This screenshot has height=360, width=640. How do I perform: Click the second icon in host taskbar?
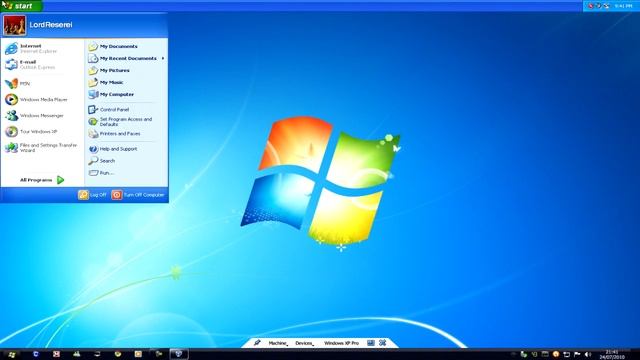point(36,354)
